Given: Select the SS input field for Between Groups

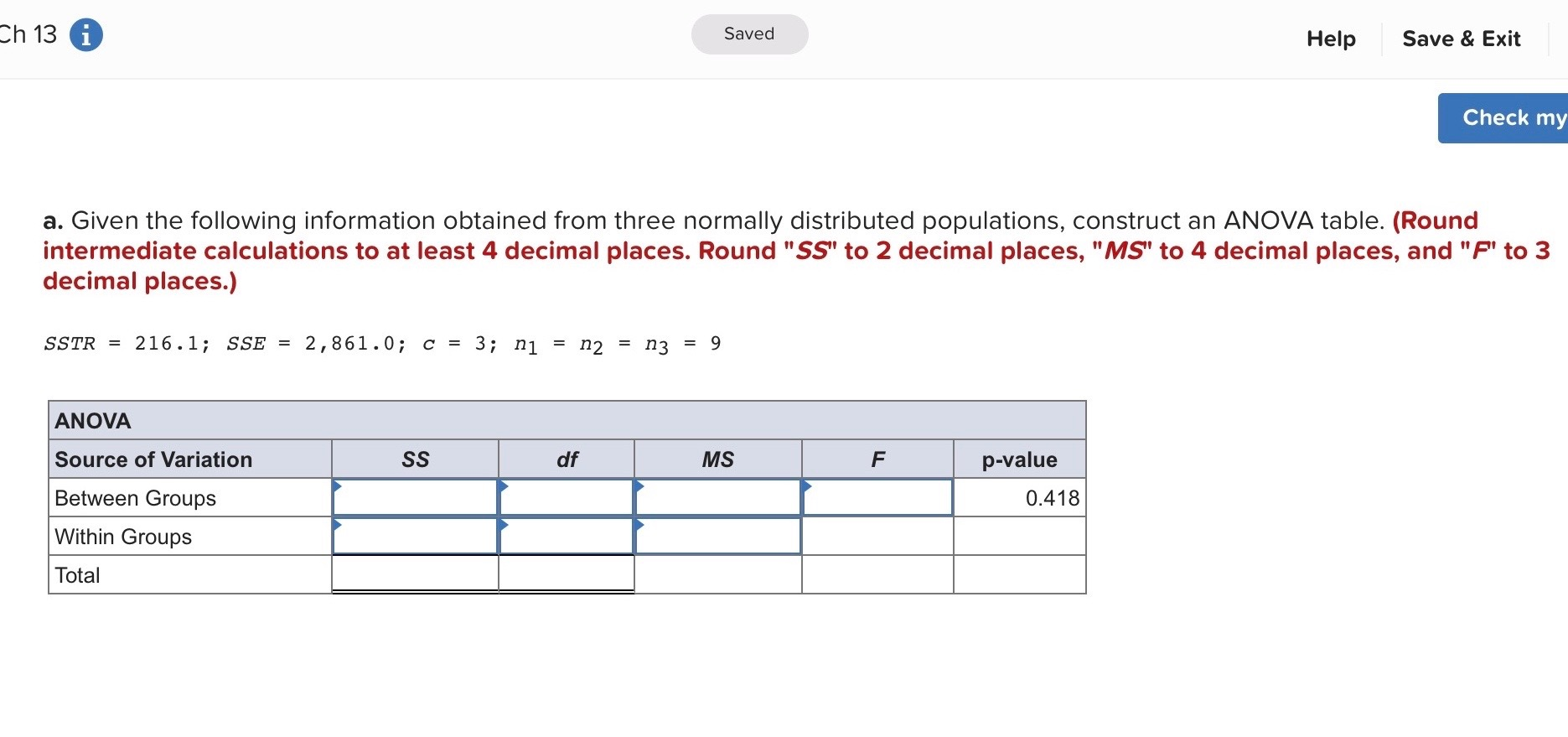Looking at the screenshot, I should (415, 497).
